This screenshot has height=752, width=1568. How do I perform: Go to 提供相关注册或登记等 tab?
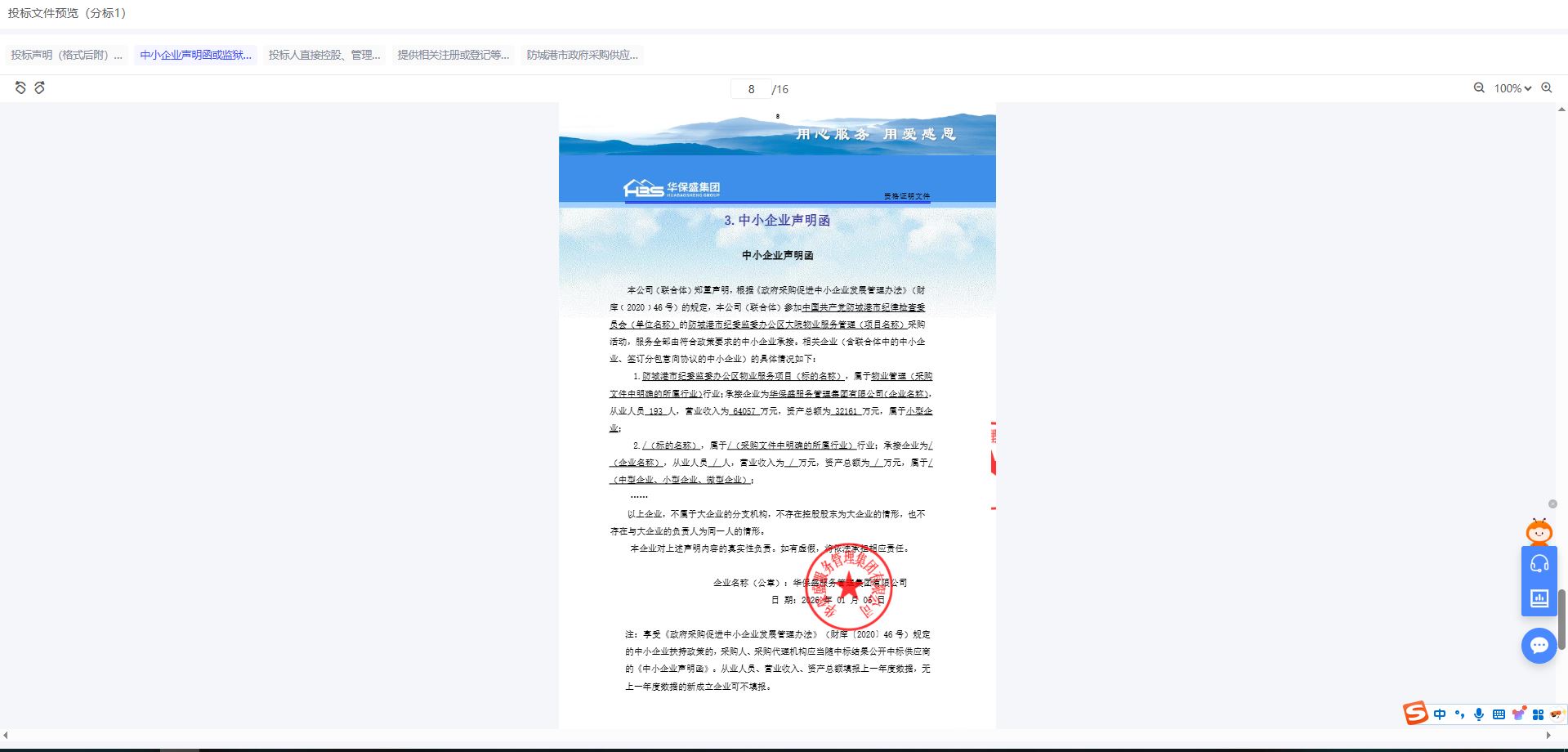pos(453,55)
